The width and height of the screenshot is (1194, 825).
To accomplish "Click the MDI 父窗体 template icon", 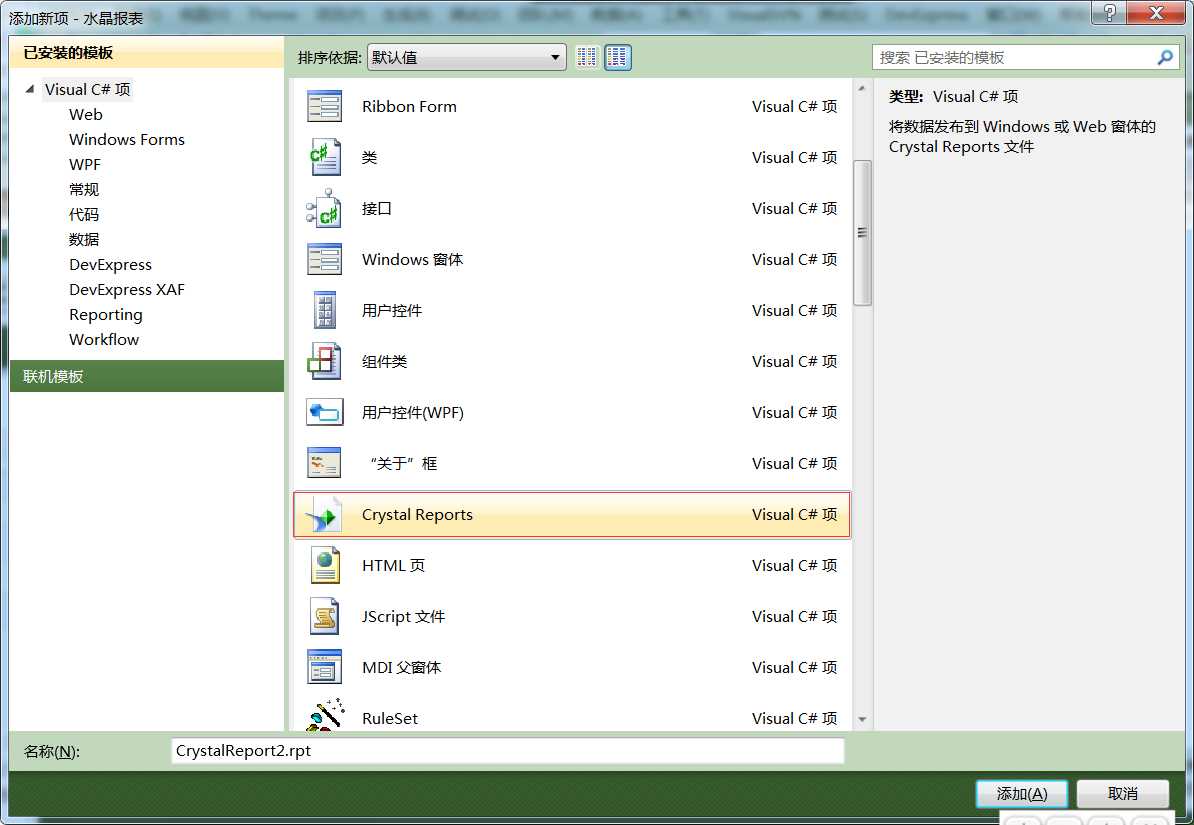I will (x=324, y=667).
